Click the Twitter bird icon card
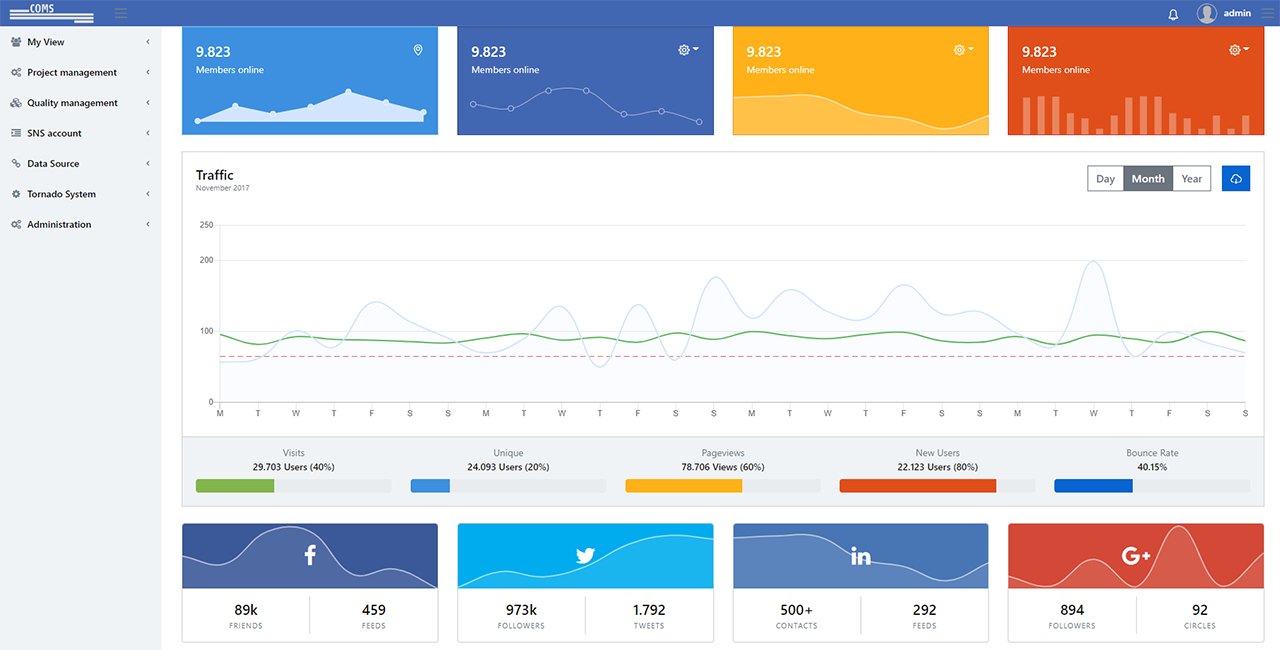1280x650 pixels. [585, 556]
